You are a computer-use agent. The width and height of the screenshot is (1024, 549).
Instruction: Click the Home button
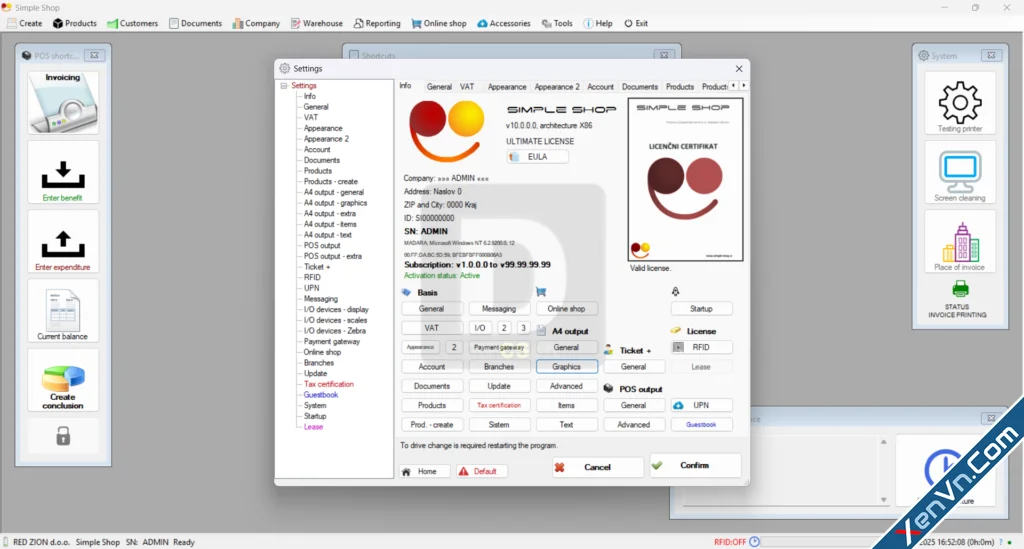[x=425, y=471]
